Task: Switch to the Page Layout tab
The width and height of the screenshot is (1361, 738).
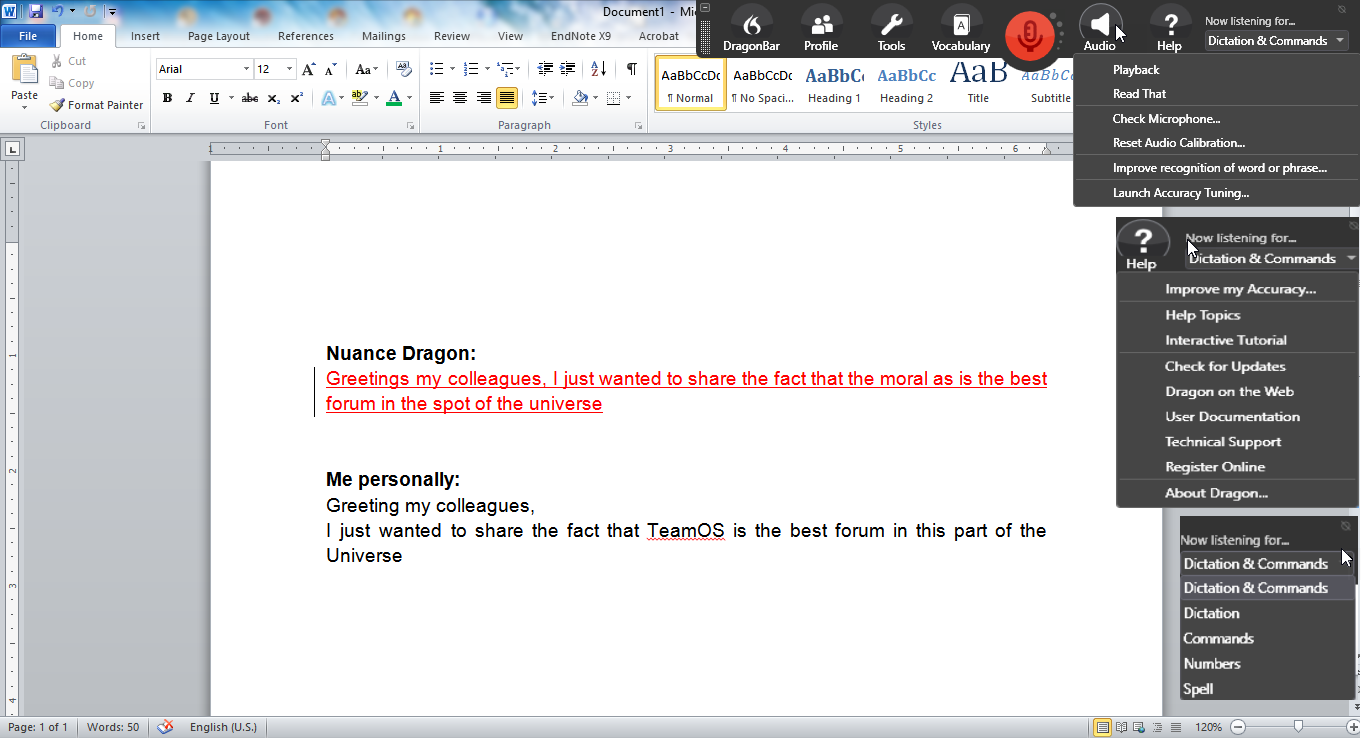Action: (x=219, y=36)
